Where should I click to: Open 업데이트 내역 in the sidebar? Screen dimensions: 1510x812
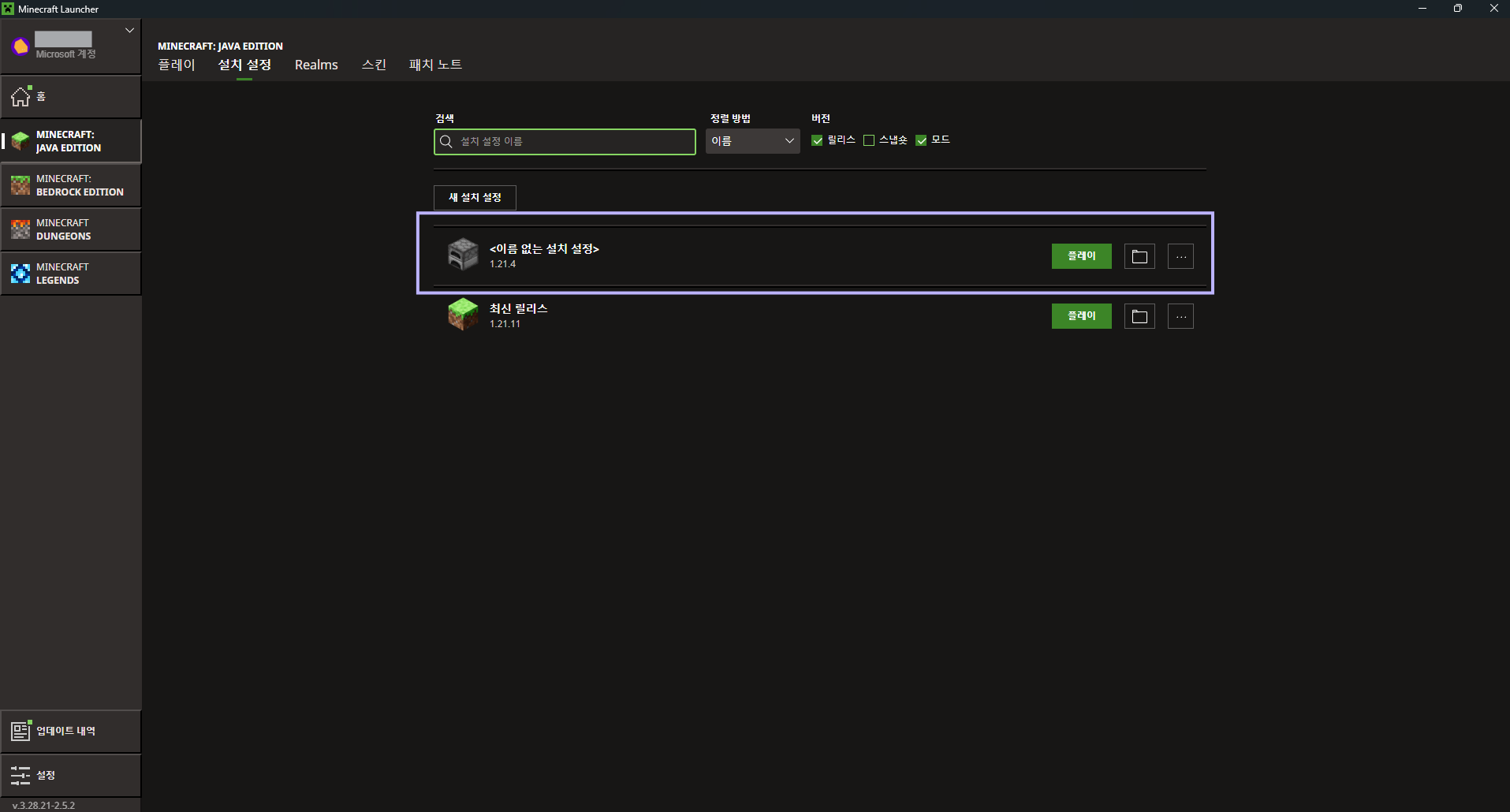click(71, 731)
